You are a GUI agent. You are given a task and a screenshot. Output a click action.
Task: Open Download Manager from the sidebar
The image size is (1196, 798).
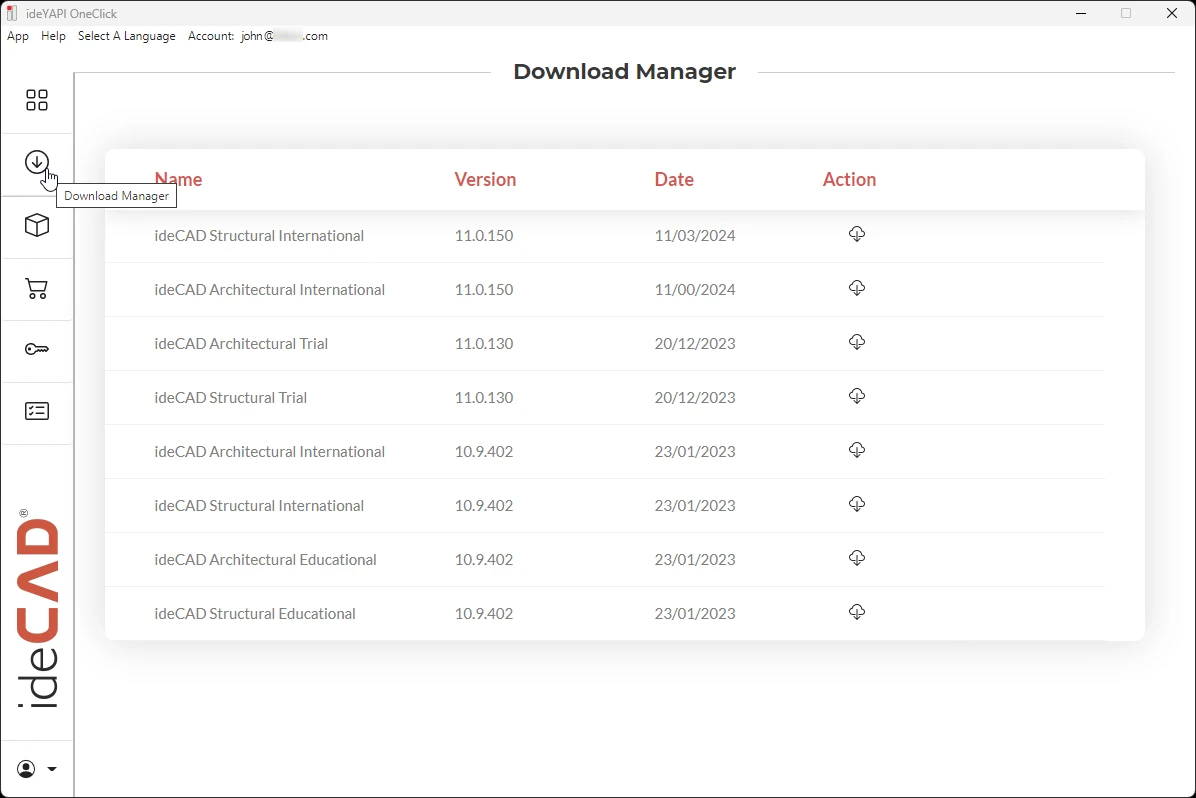tap(37, 162)
